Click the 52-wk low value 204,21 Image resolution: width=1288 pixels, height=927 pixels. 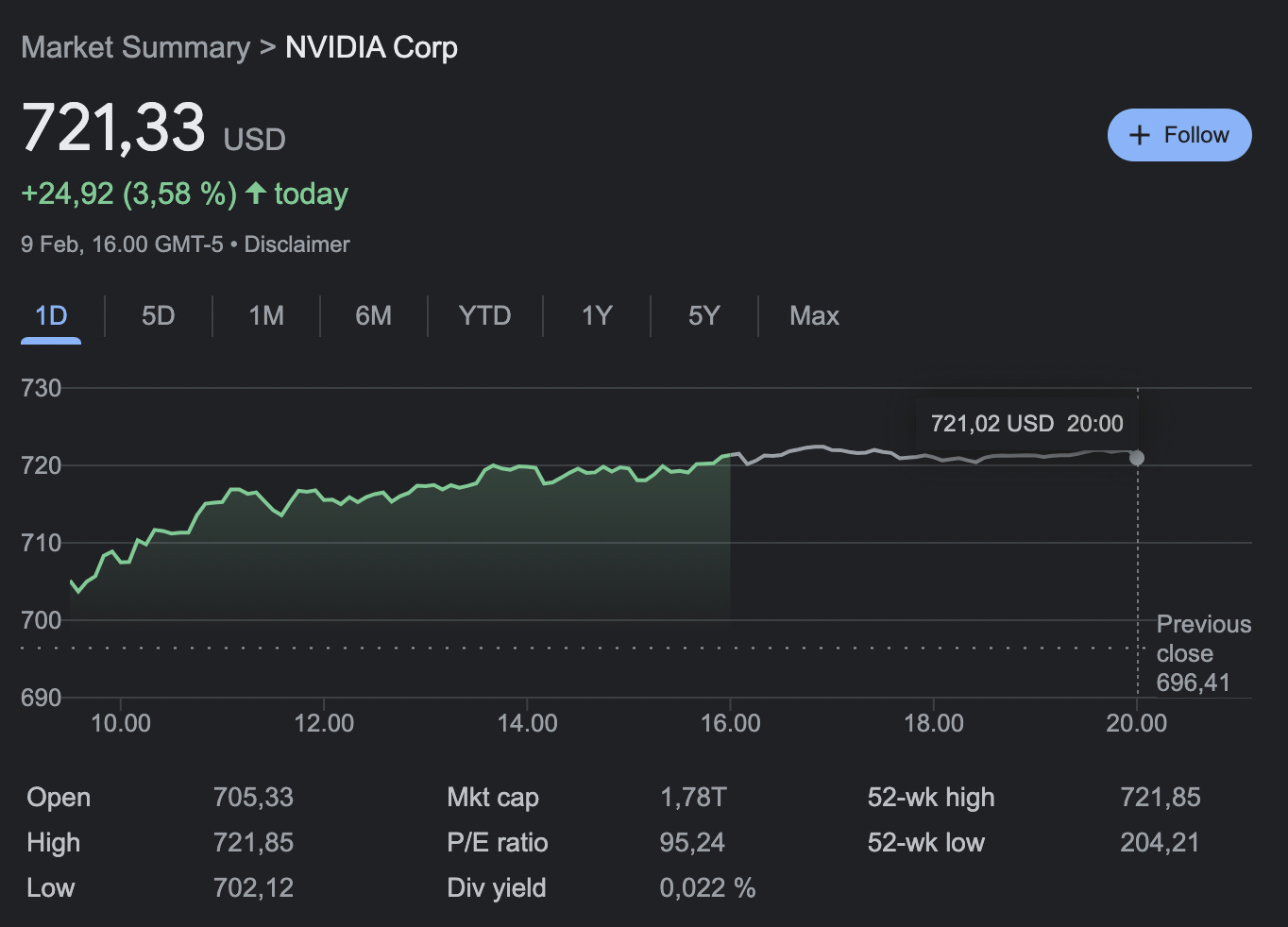pos(1160,843)
